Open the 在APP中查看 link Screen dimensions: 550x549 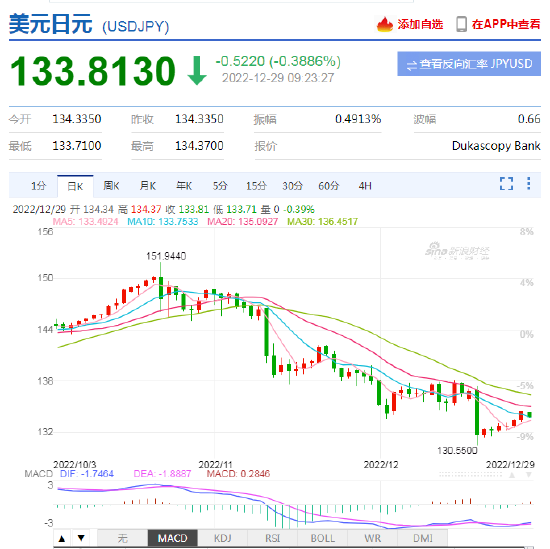pyautogui.click(x=505, y=24)
